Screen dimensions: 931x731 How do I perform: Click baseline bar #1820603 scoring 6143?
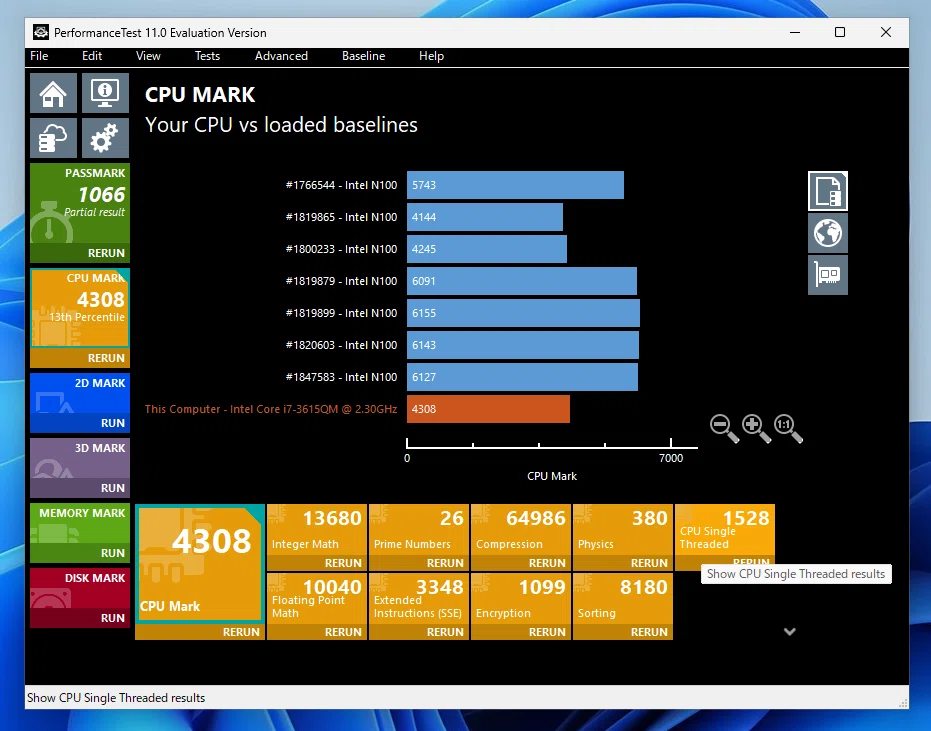click(x=522, y=345)
